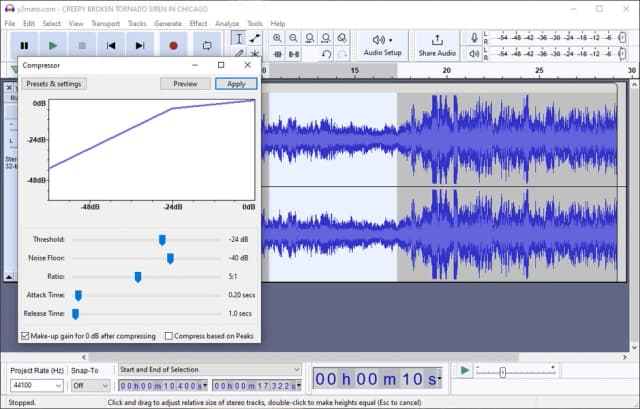Uncheck Make-up gain for 0 dB checkbox

[x=25, y=336]
